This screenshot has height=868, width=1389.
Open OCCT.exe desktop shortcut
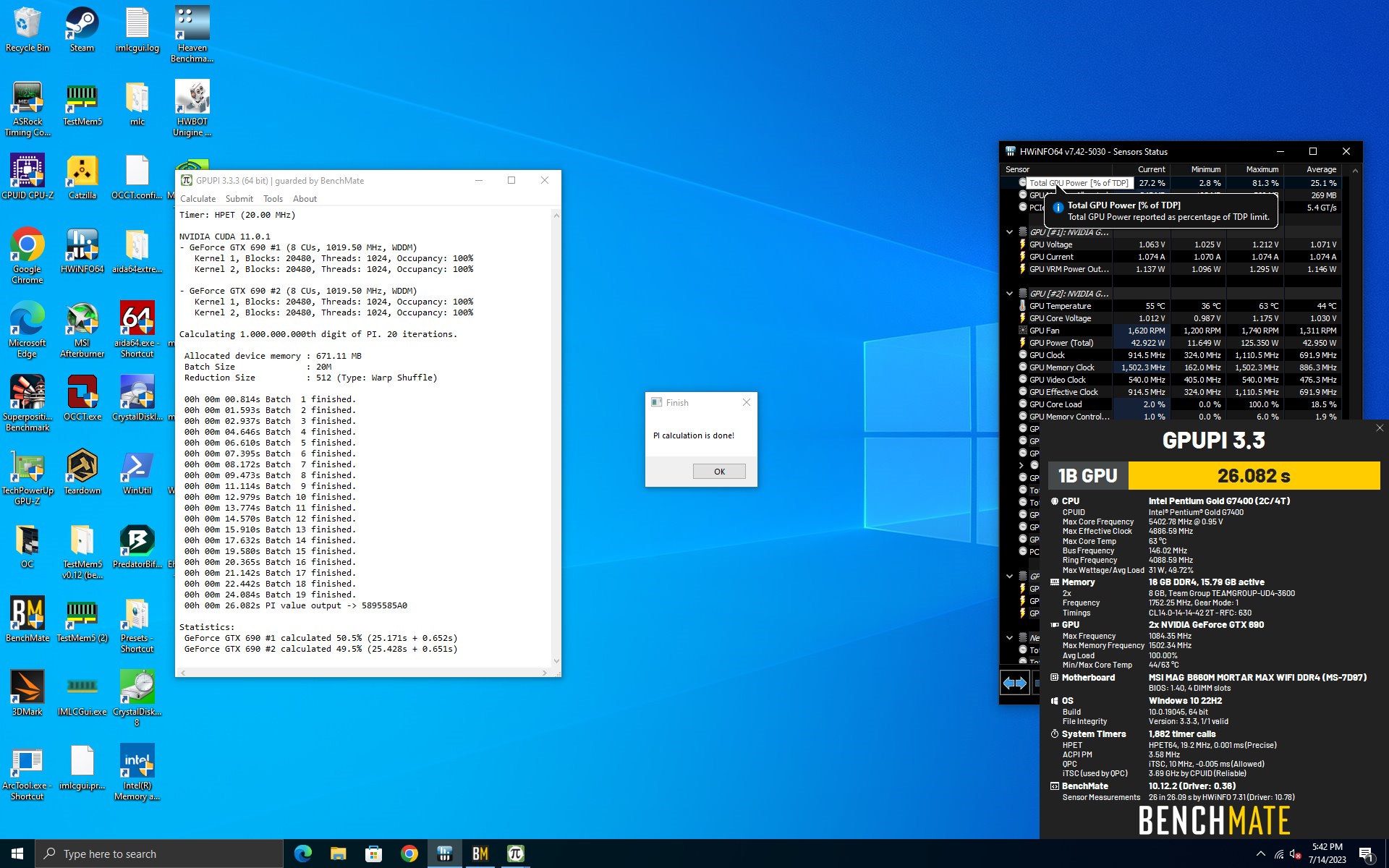click(x=82, y=398)
